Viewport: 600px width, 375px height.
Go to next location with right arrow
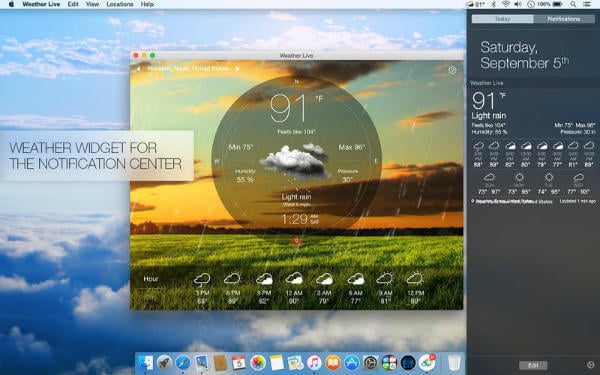(x=237, y=69)
